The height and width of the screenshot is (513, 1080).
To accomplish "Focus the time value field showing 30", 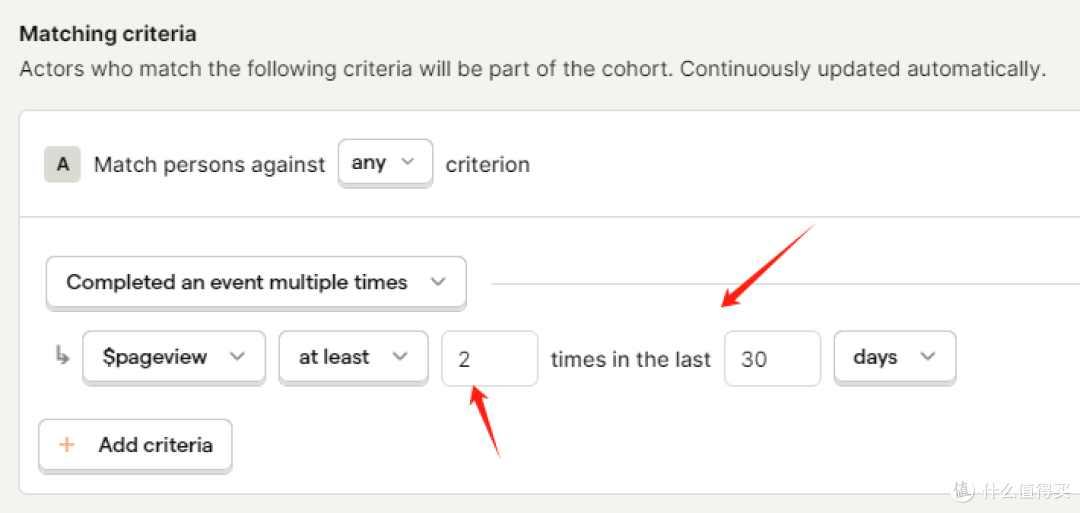I will pos(772,358).
